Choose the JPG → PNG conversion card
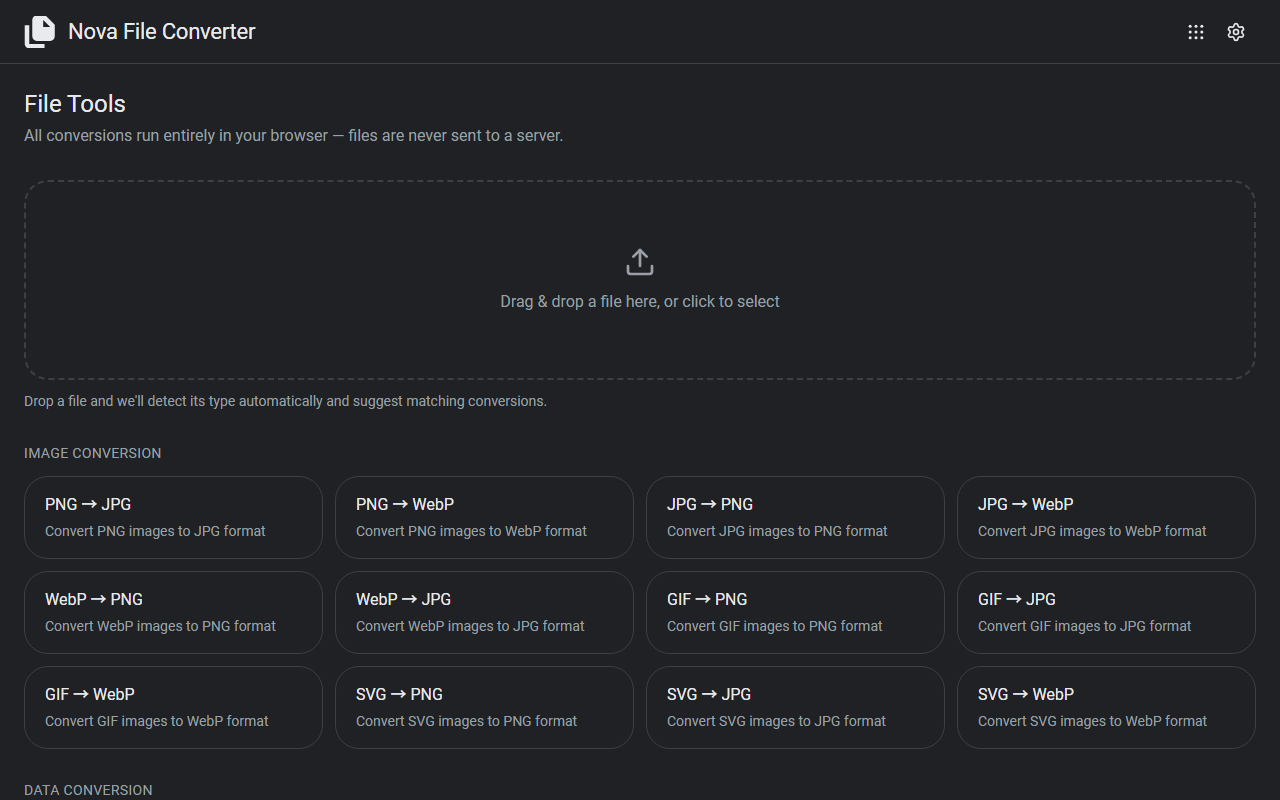The height and width of the screenshot is (800, 1280). 795,517
